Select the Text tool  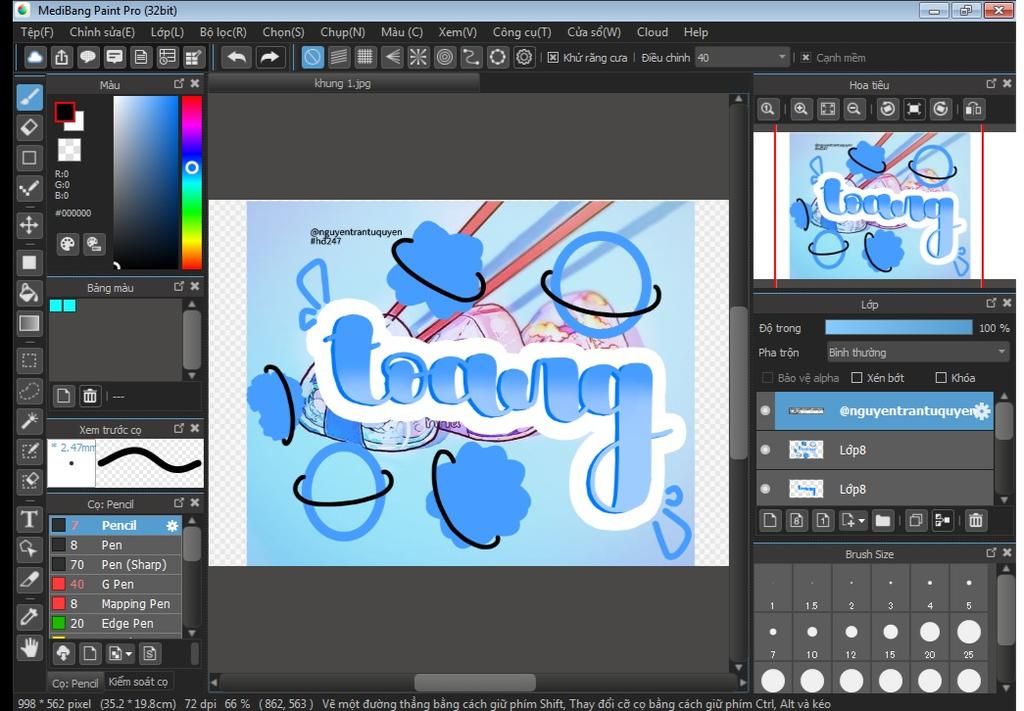29,519
